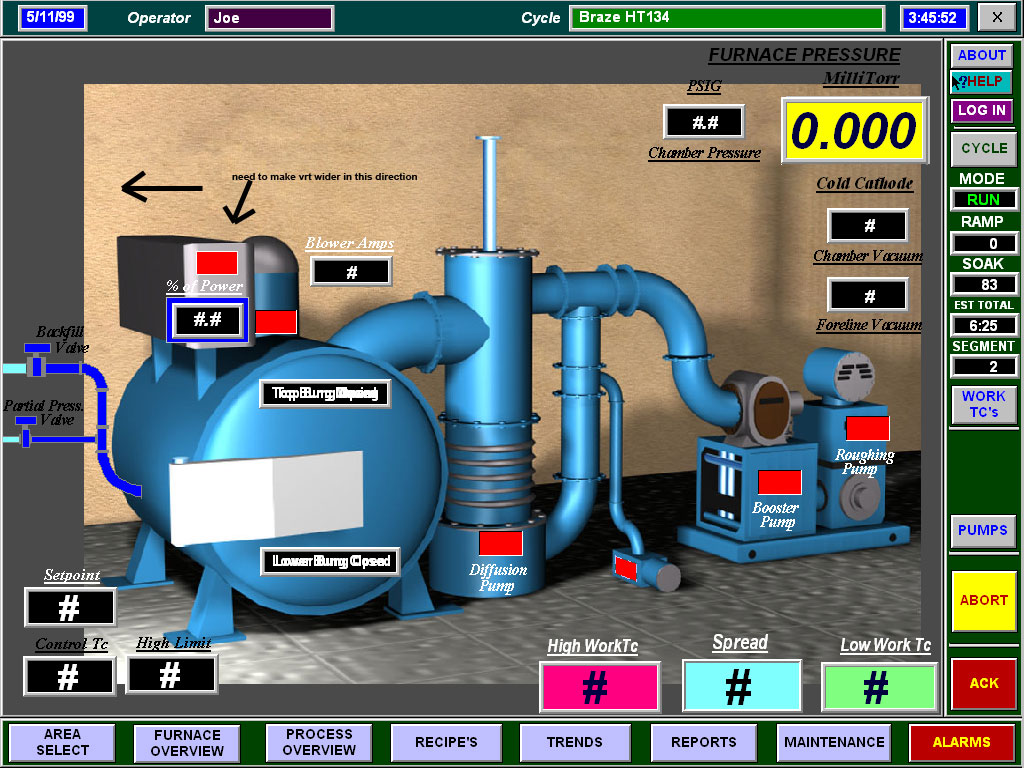The width and height of the screenshot is (1024, 768).
Task: Acknowledge alarms with ACK button
Action: coord(983,683)
